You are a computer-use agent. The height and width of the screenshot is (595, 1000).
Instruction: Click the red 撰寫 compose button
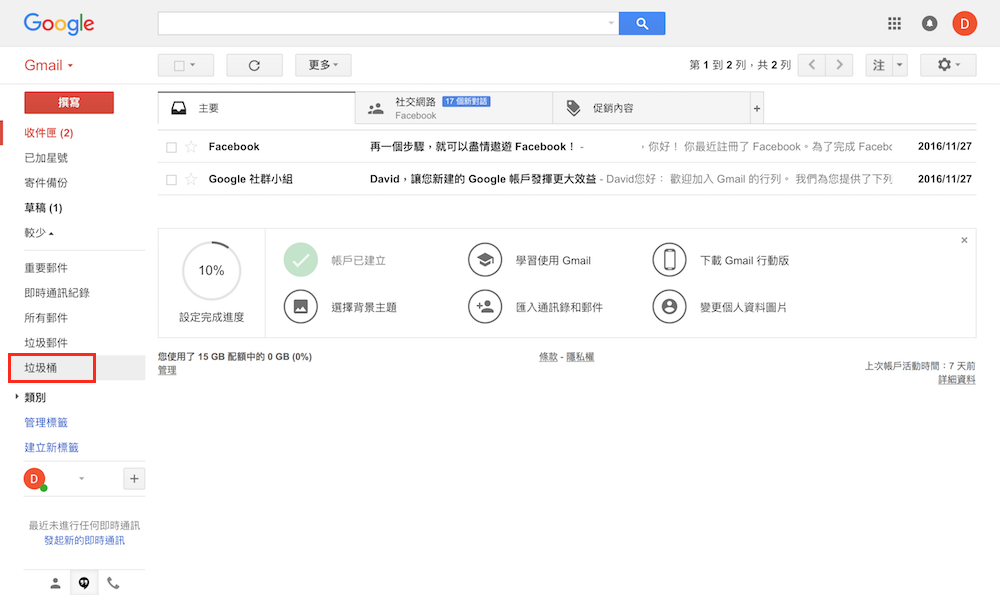pos(69,102)
